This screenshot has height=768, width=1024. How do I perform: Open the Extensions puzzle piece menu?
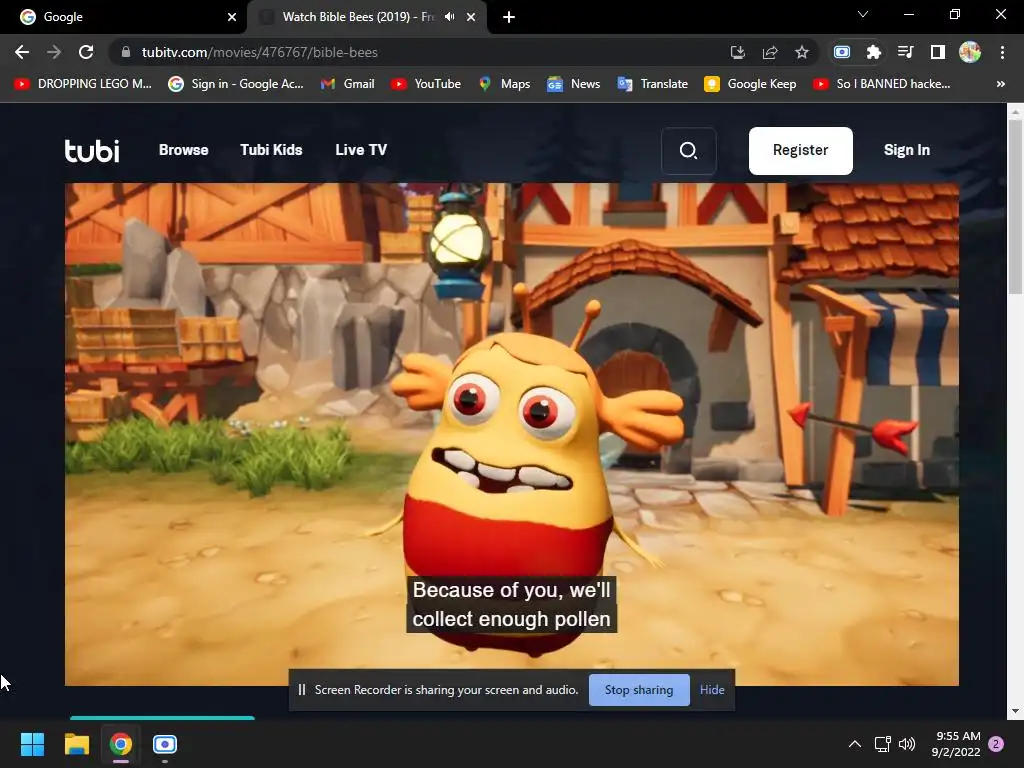(874, 52)
